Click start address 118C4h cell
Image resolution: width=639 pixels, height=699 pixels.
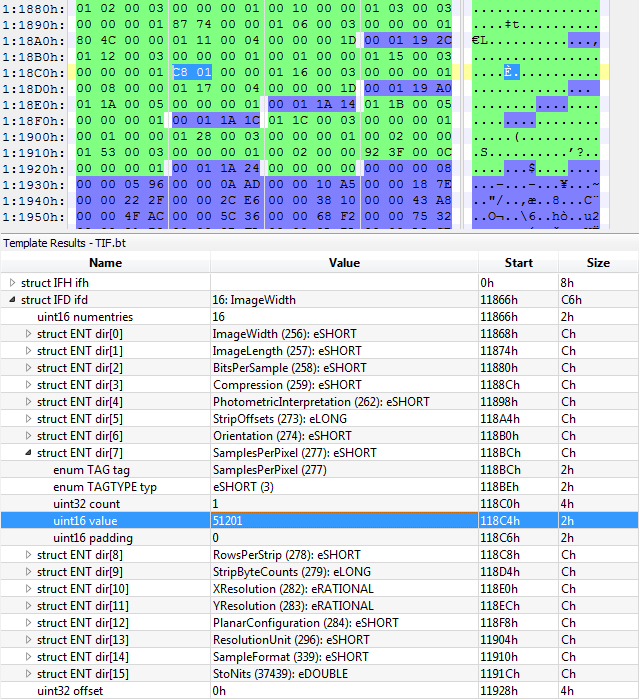pyautogui.click(x=518, y=521)
